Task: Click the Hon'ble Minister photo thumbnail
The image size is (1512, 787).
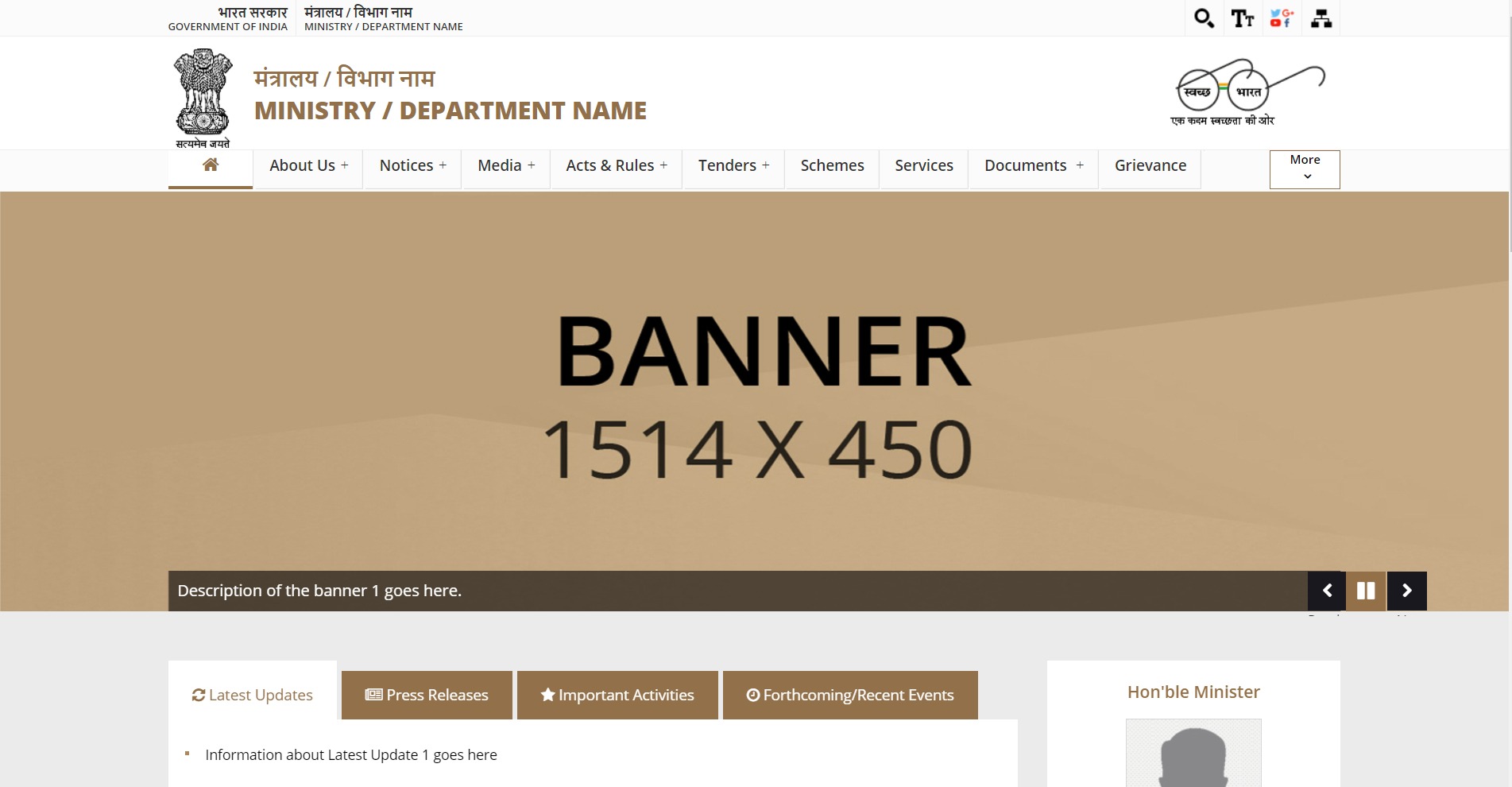Action: pos(1193,752)
